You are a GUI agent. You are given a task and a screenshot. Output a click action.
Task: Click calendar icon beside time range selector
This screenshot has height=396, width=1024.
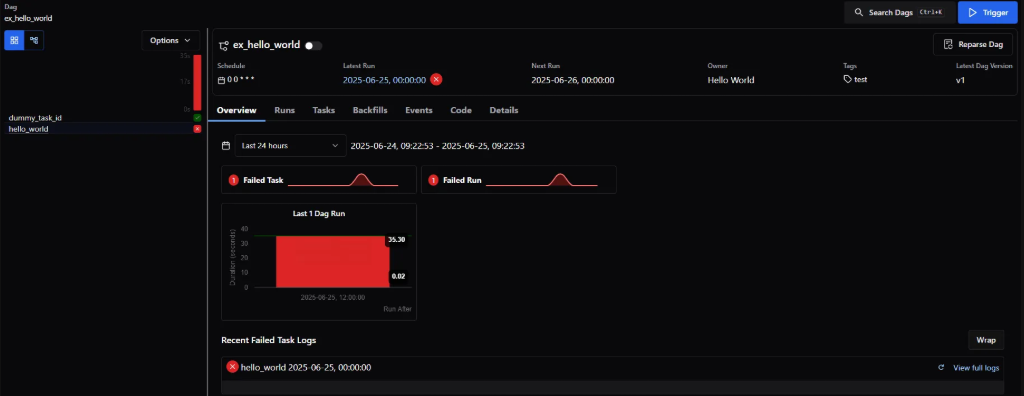(x=226, y=146)
